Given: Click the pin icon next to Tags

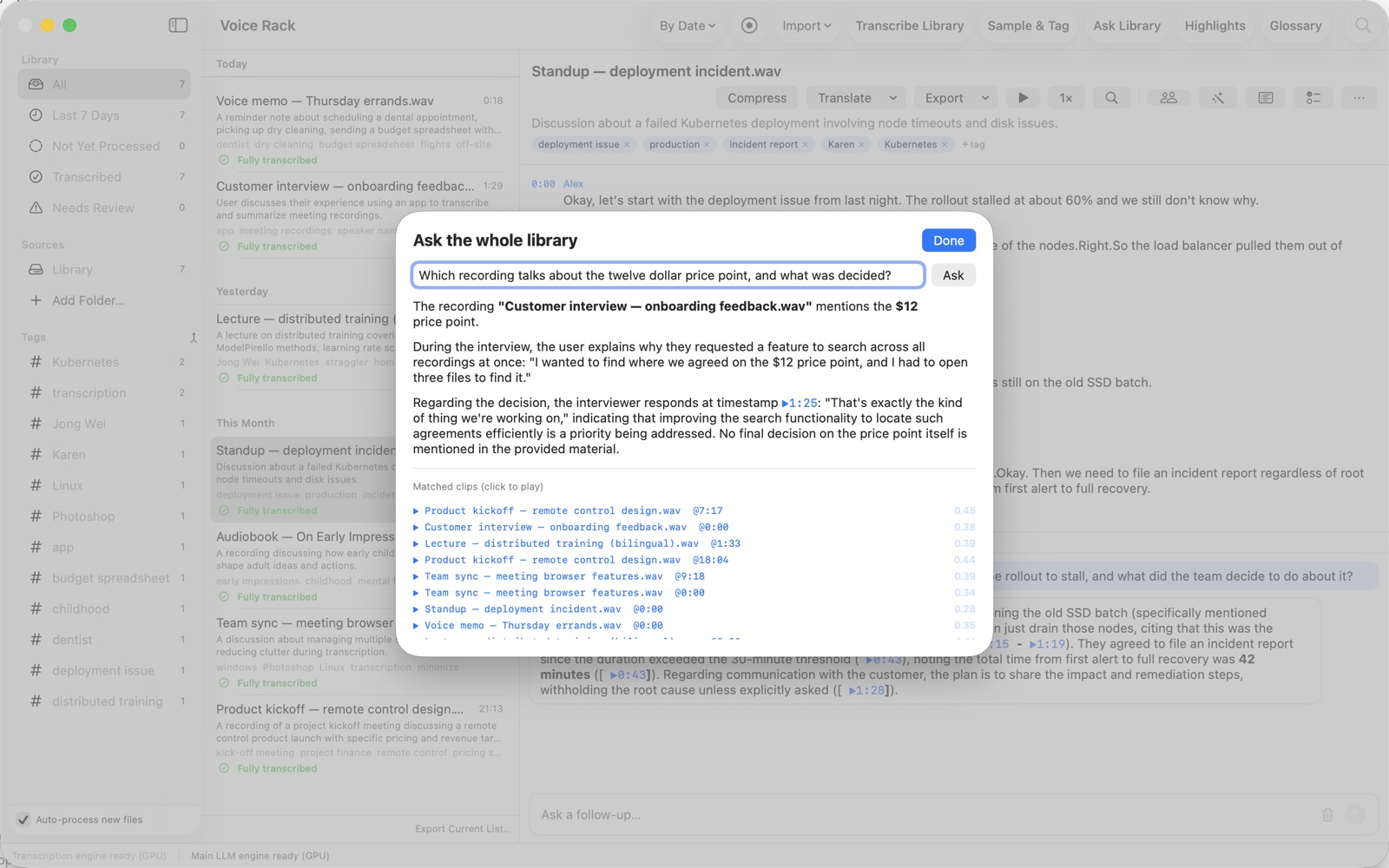Looking at the screenshot, I should 194,338.
